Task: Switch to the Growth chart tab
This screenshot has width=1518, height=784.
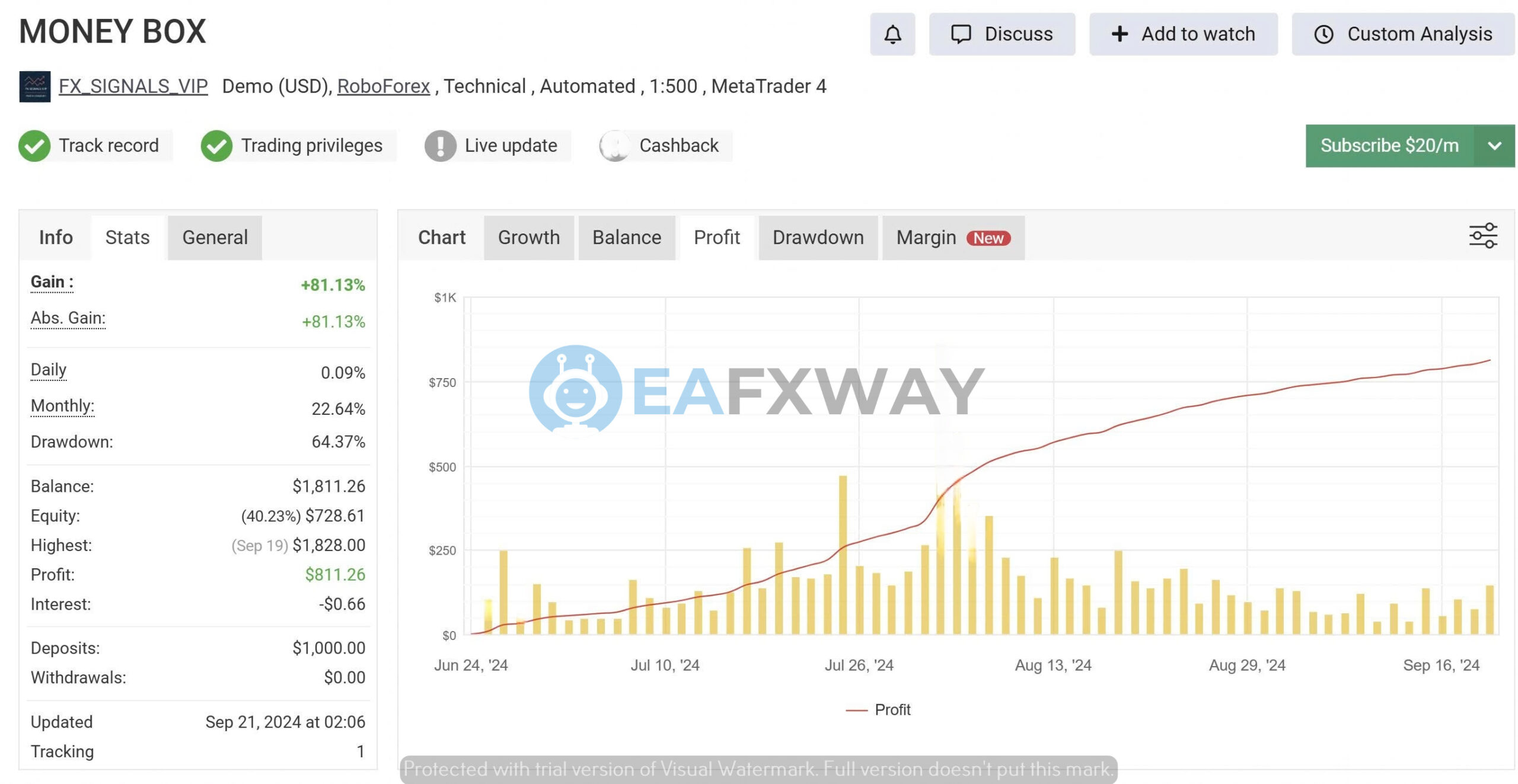Action: pyautogui.click(x=529, y=237)
